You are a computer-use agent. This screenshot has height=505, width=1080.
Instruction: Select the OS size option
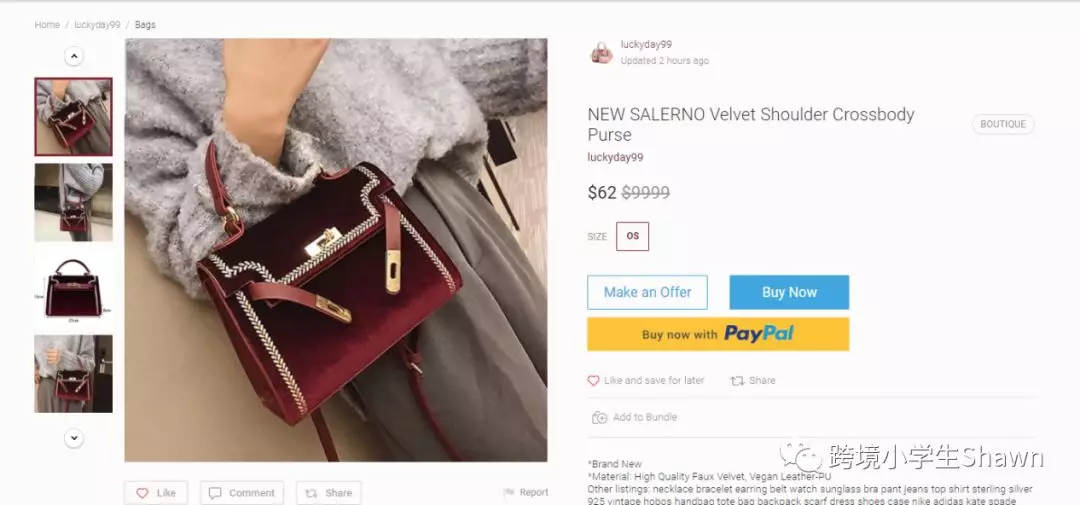click(632, 236)
